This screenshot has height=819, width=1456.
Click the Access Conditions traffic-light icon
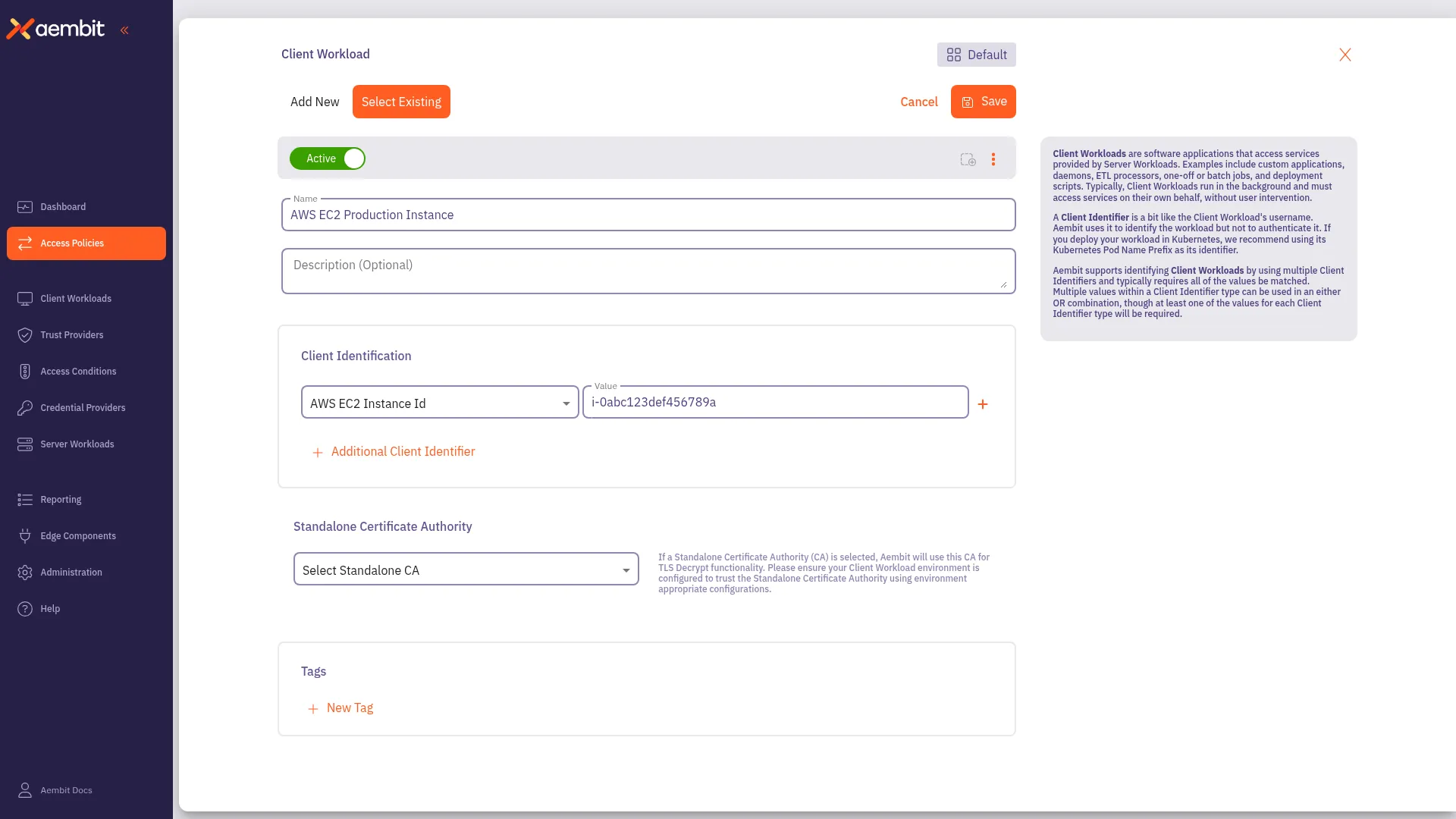tap(25, 372)
